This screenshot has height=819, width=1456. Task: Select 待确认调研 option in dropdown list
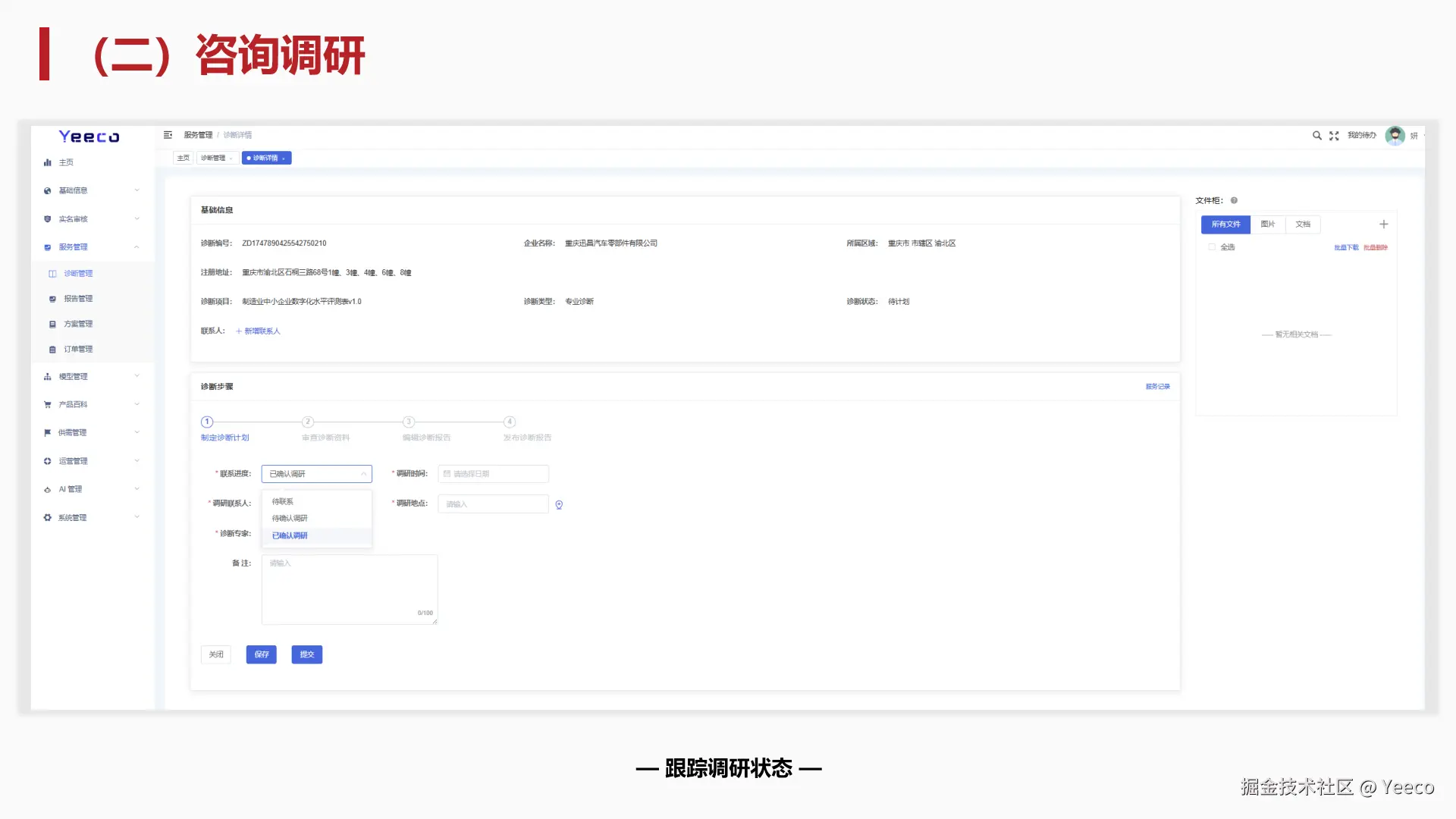(x=290, y=519)
